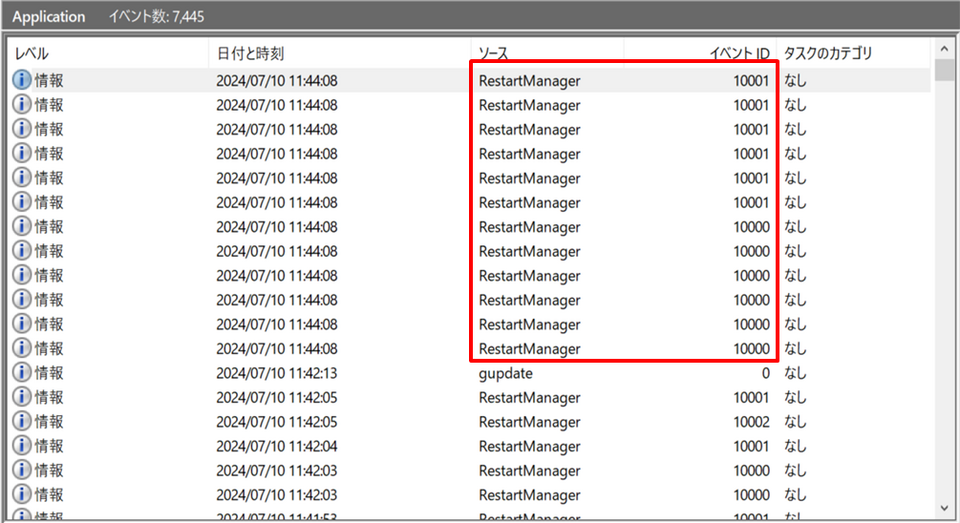Click info icon of row just above gupdate
The width and height of the screenshot is (960, 523).
click(22, 349)
